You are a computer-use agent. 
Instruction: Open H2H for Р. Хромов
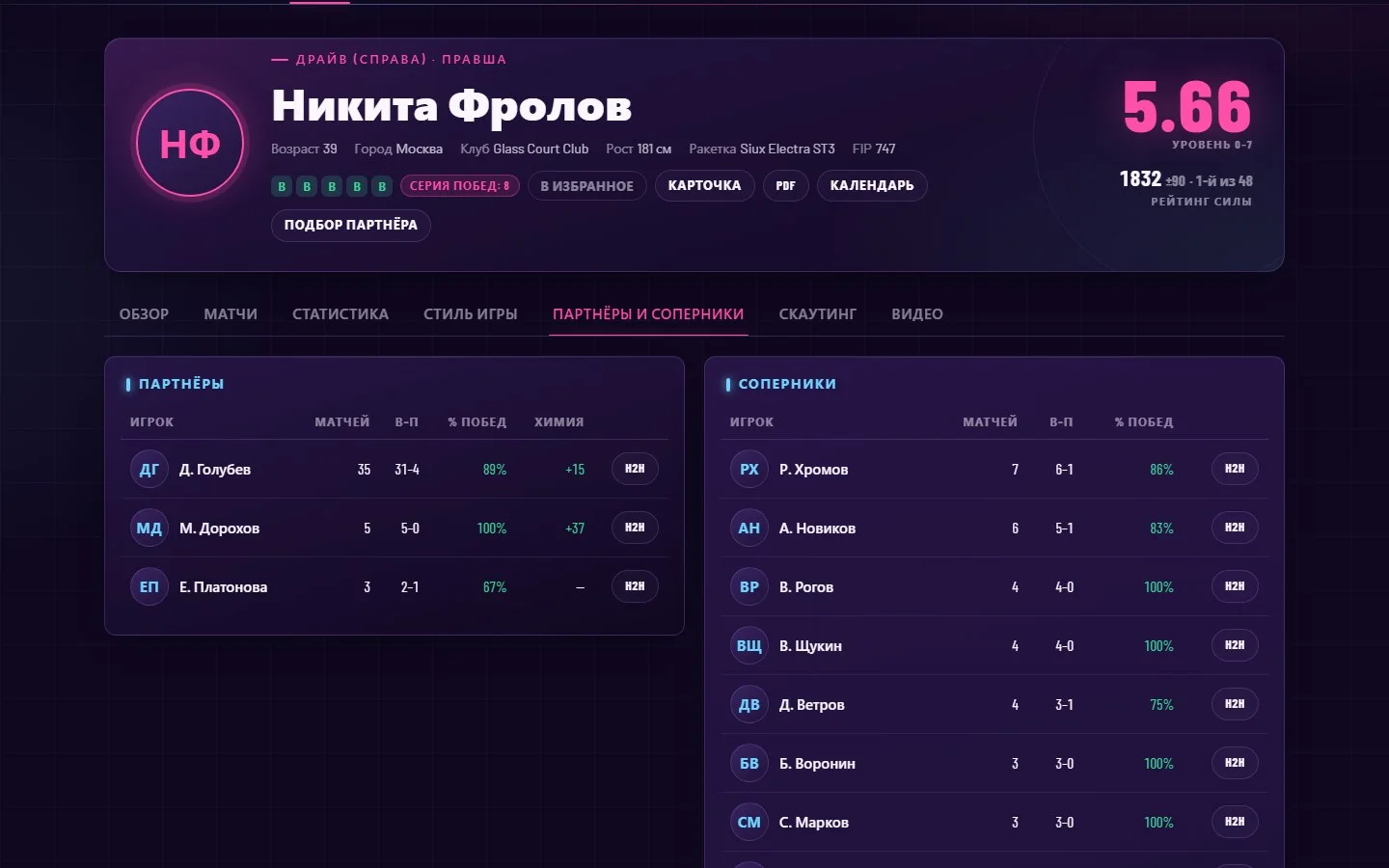(1235, 469)
